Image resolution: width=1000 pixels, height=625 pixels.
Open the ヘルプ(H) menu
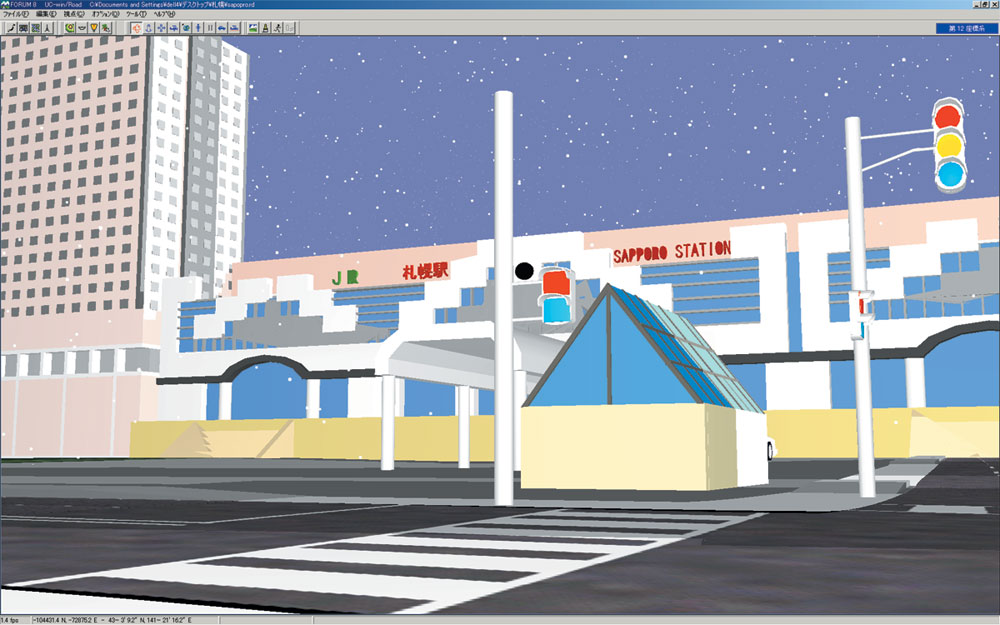(164, 14)
